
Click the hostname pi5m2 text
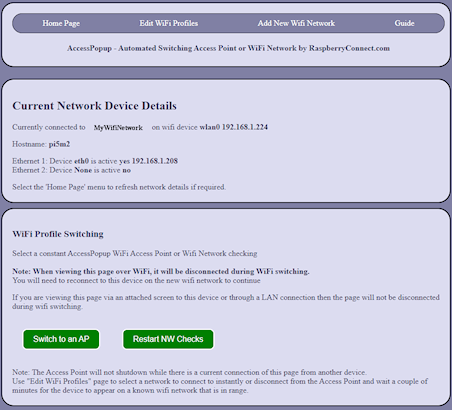pos(59,144)
